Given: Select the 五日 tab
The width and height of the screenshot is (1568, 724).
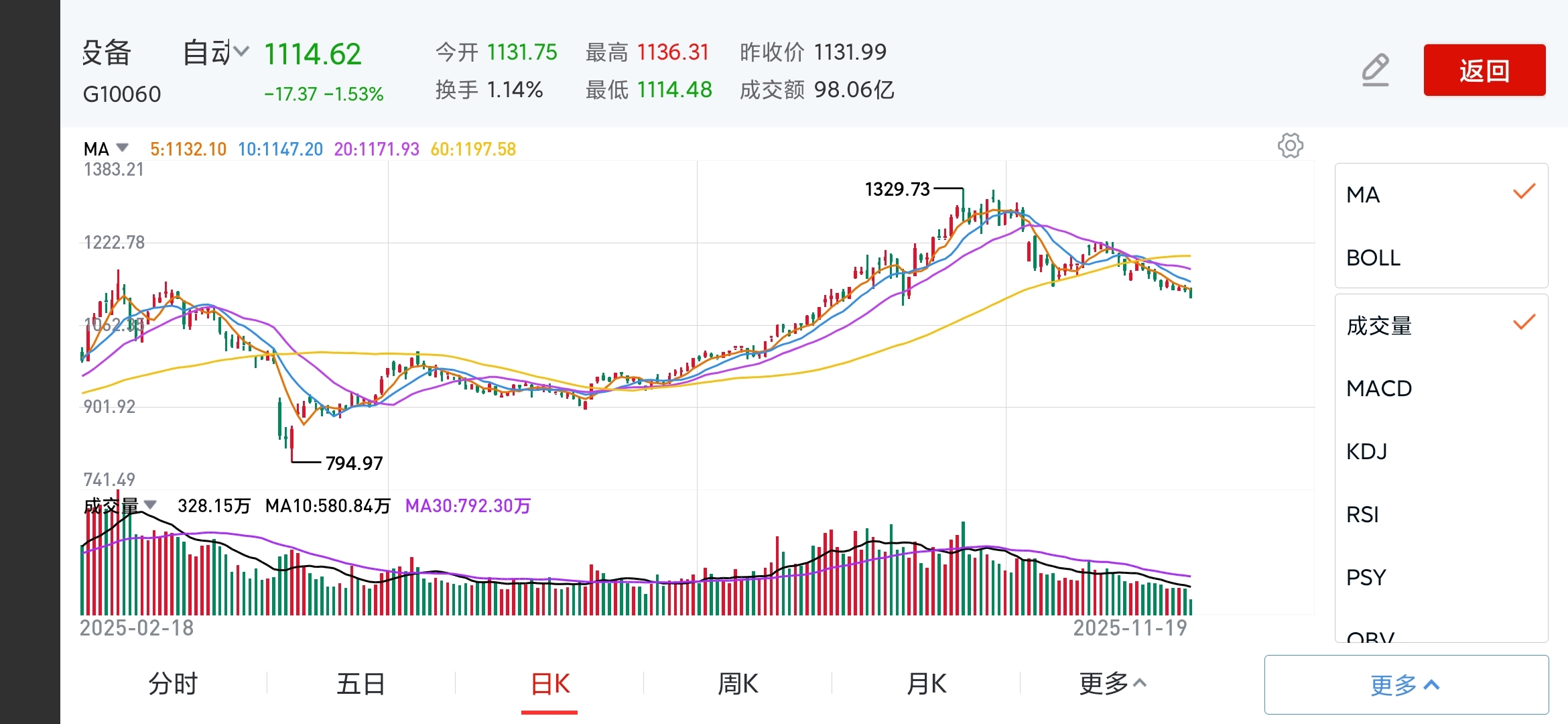Looking at the screenshot, I should click(x=361, y=684).
